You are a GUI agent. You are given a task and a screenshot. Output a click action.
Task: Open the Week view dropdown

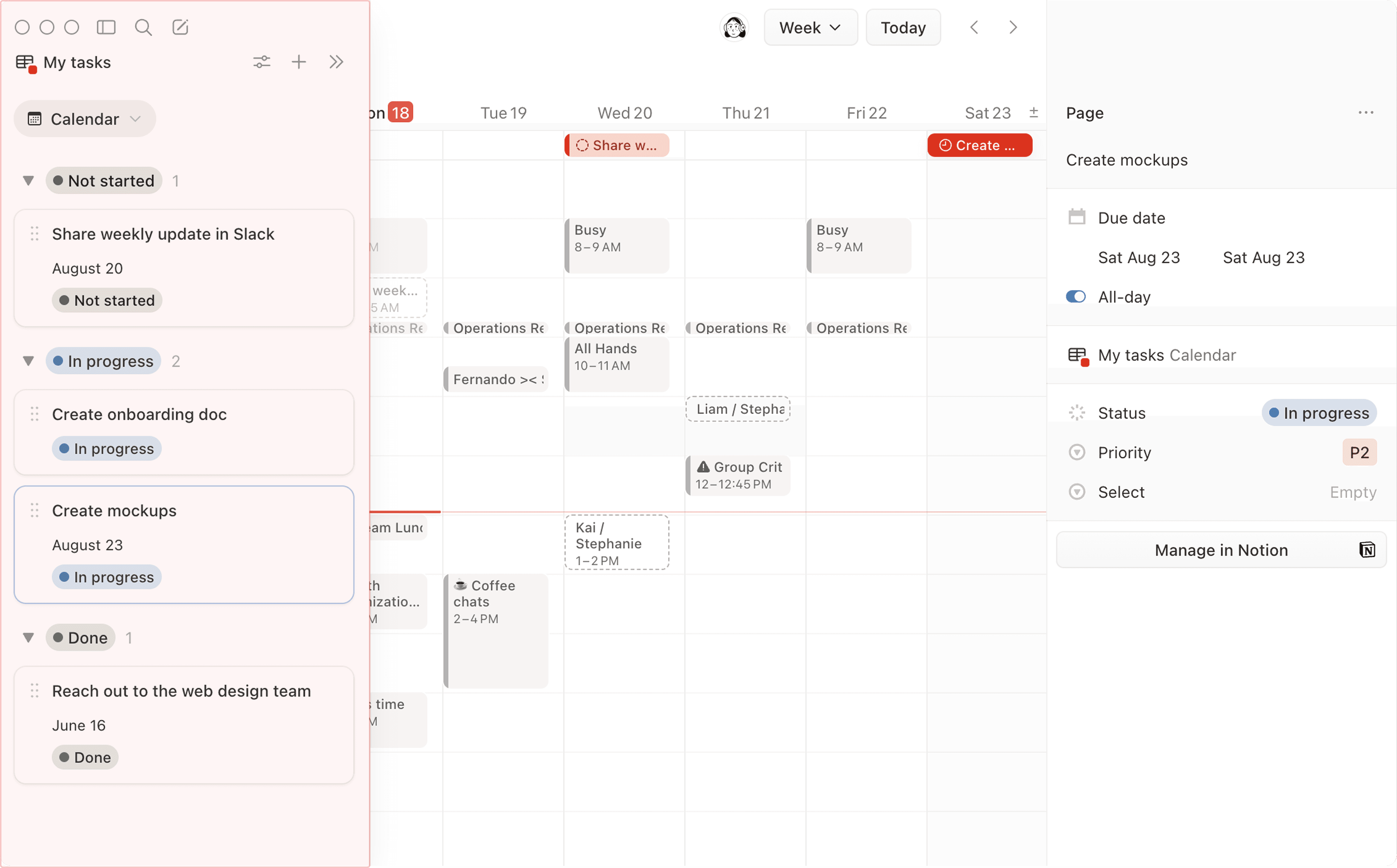click(810, 28)
